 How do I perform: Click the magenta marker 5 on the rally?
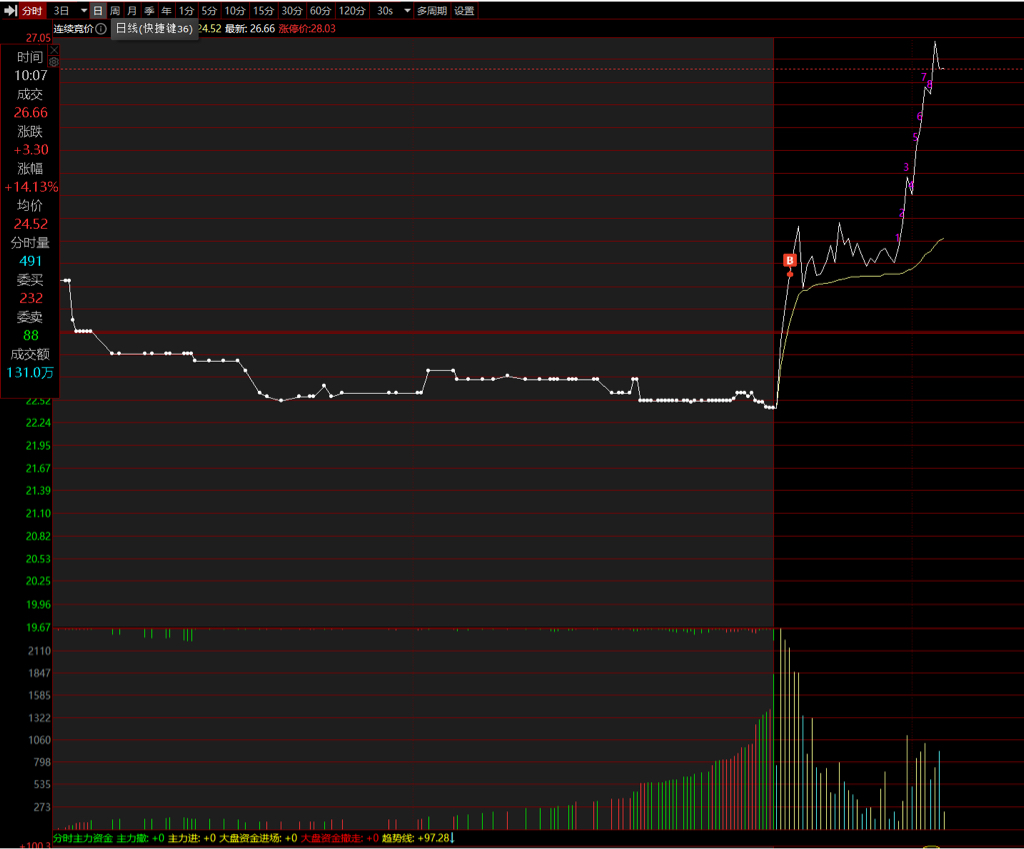[915, 137]
